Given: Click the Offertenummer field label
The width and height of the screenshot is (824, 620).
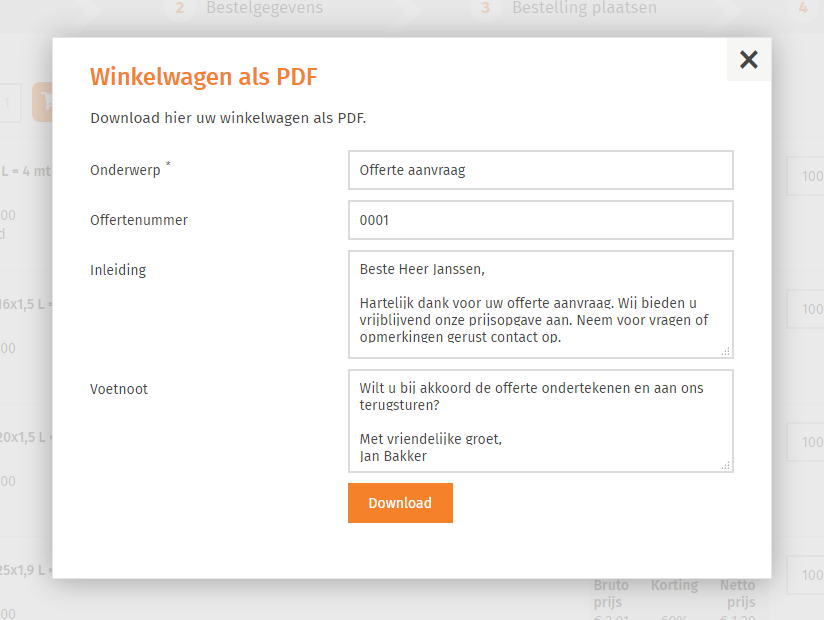Looking at the screenshot, I should tap(139, 220).
